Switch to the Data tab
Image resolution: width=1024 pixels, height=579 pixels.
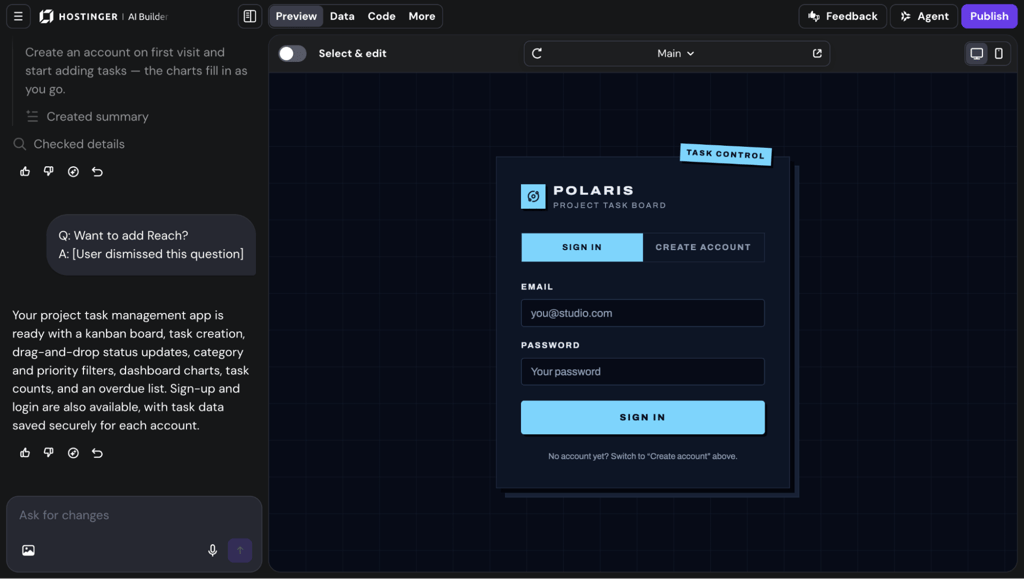pos(342,16)
